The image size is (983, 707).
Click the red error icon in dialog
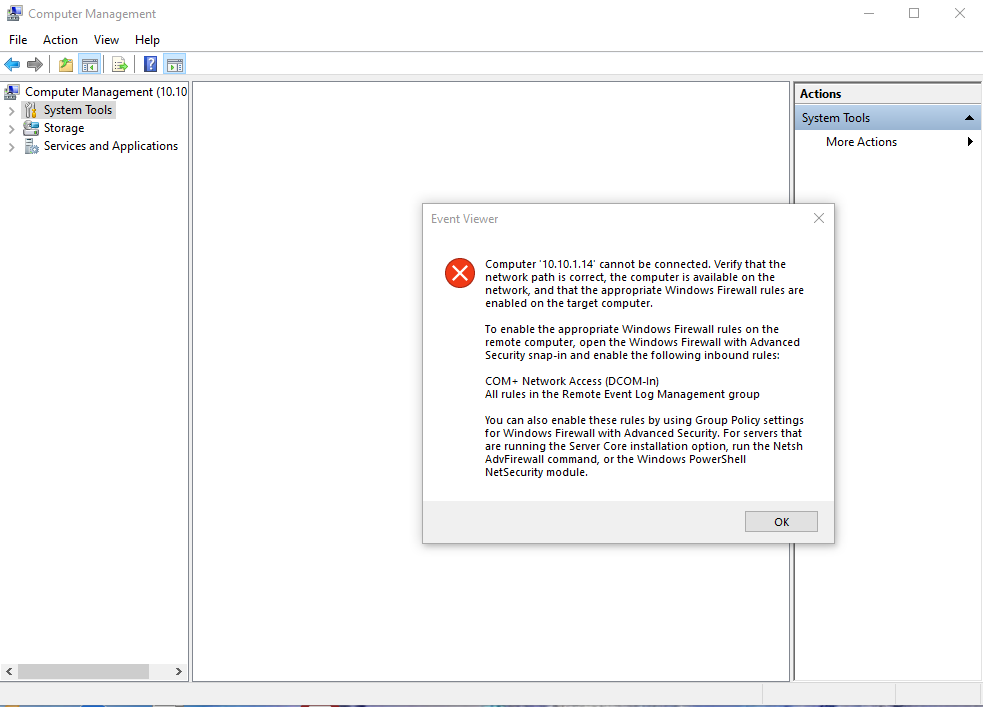[460, 273]
